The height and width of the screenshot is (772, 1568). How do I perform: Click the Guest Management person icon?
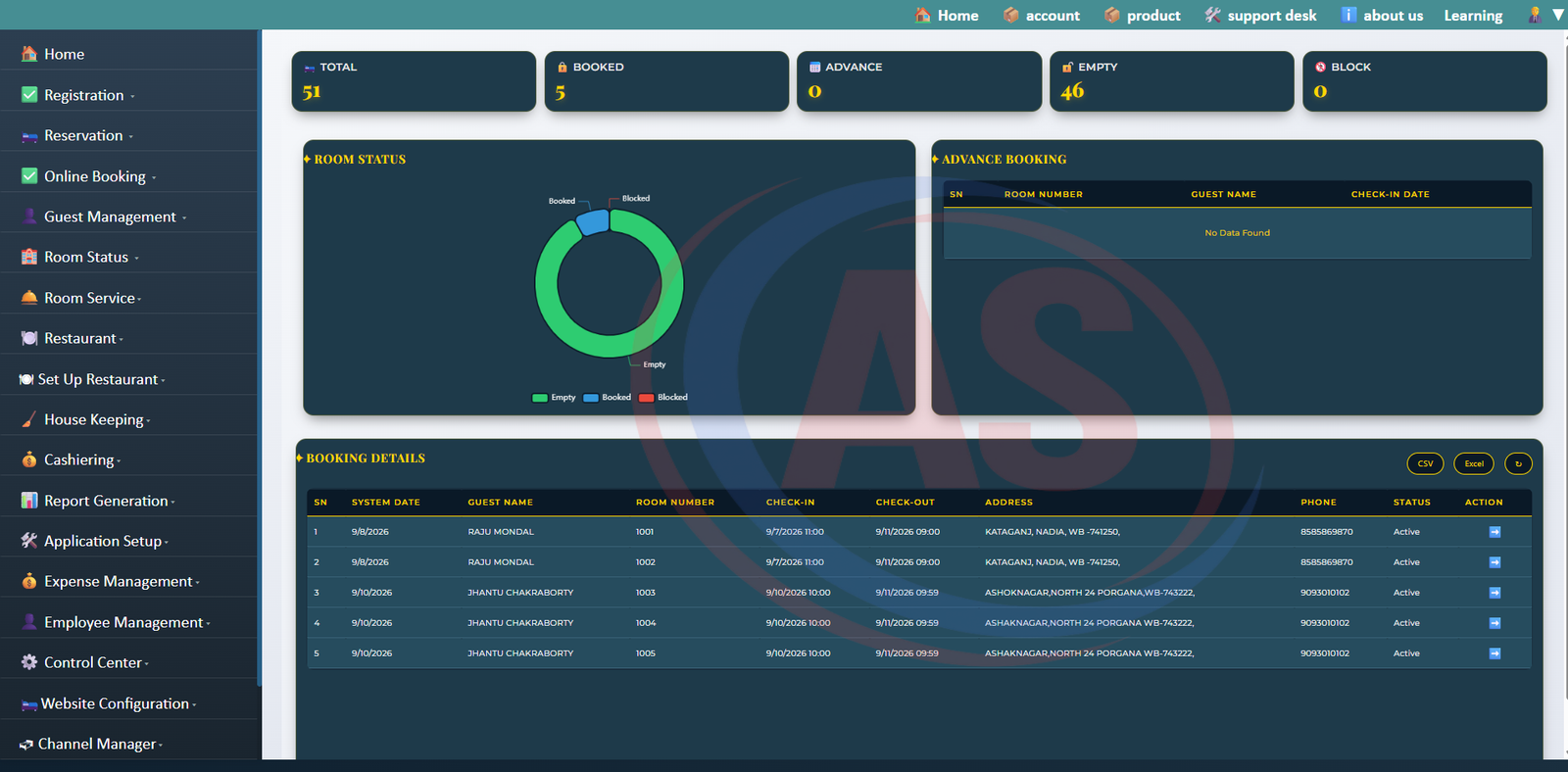click(x=29, y=217)
